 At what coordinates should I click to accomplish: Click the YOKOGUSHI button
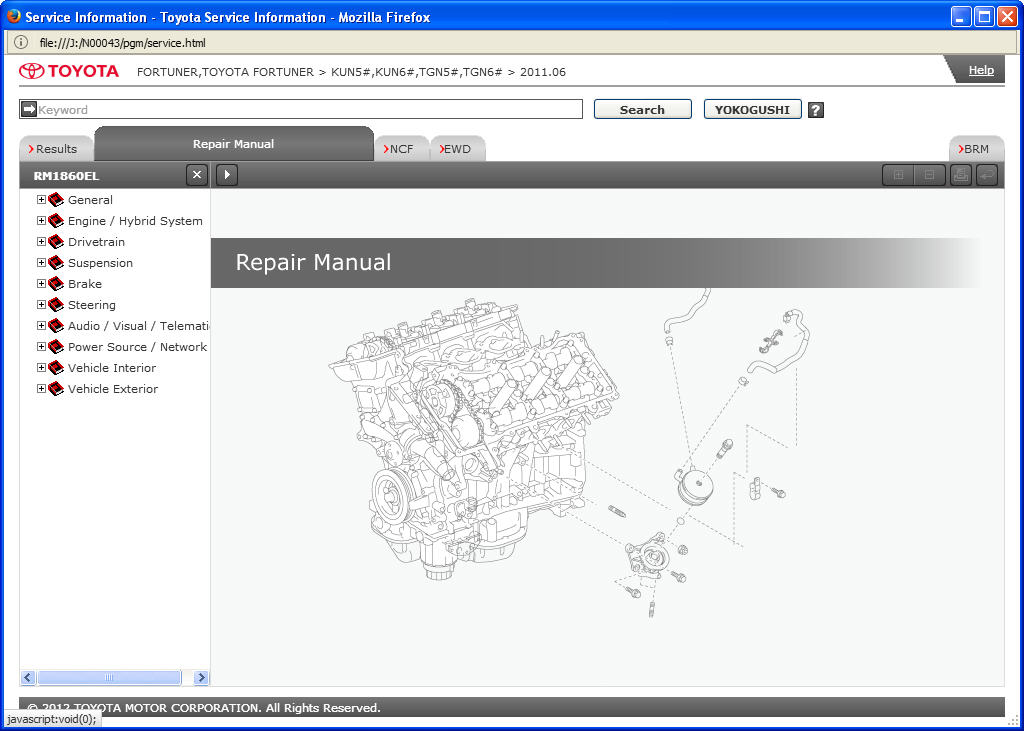point(752,109)
